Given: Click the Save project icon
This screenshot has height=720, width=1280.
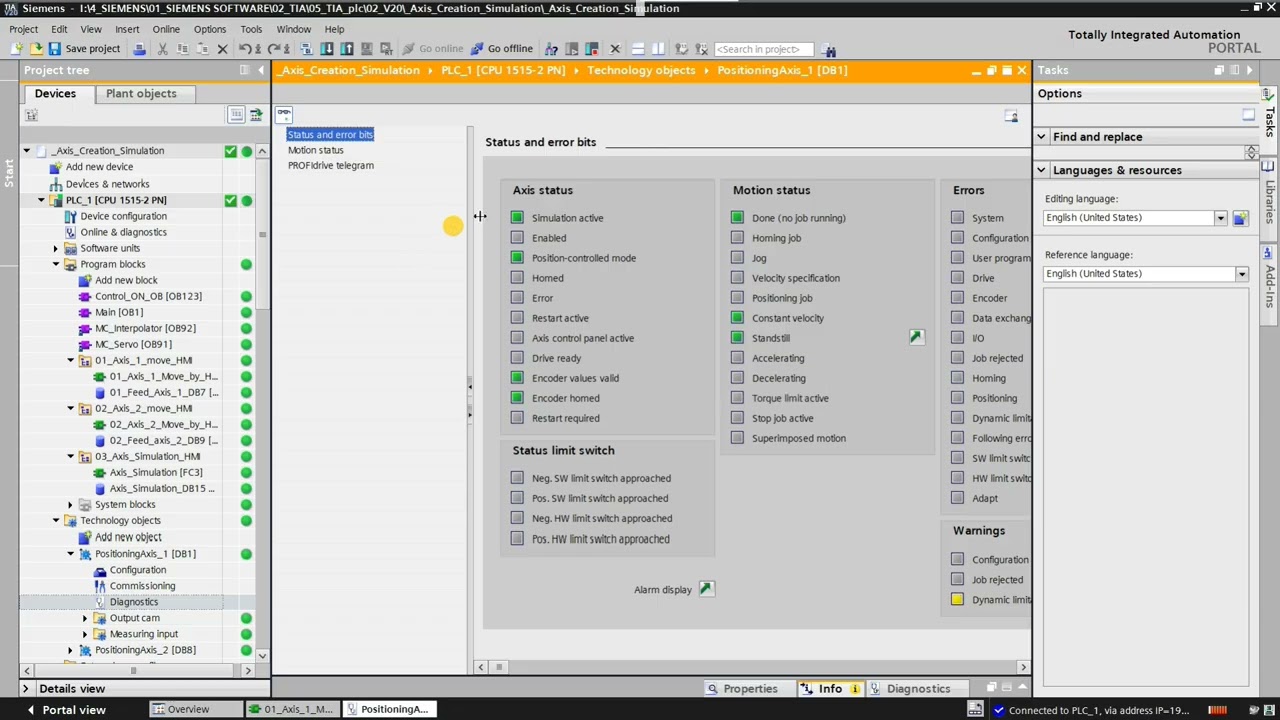Looking at the screenshot, I should (54, 49).
